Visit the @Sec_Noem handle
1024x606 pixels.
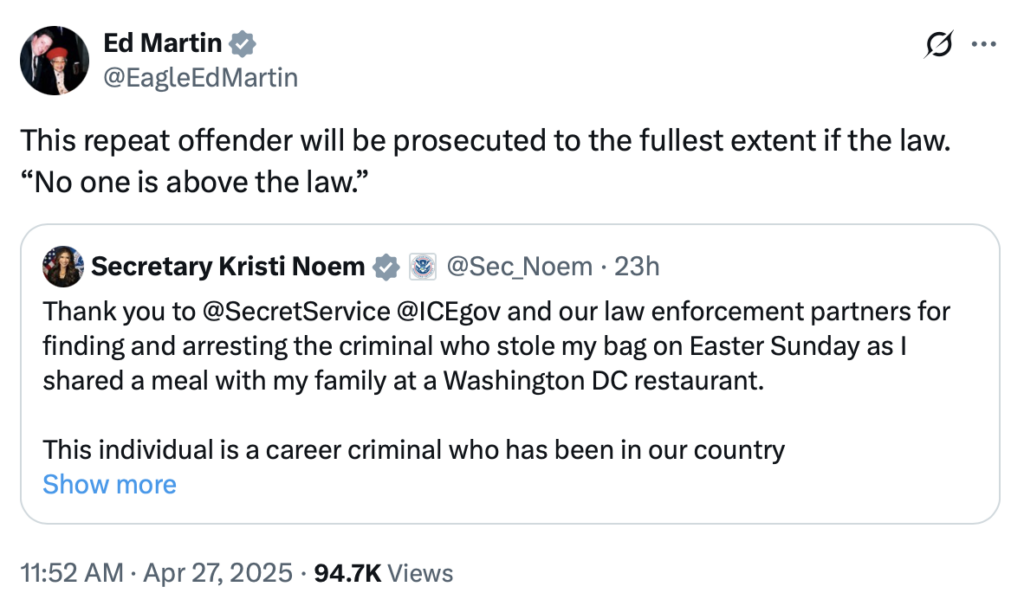[x=519, y=266]
